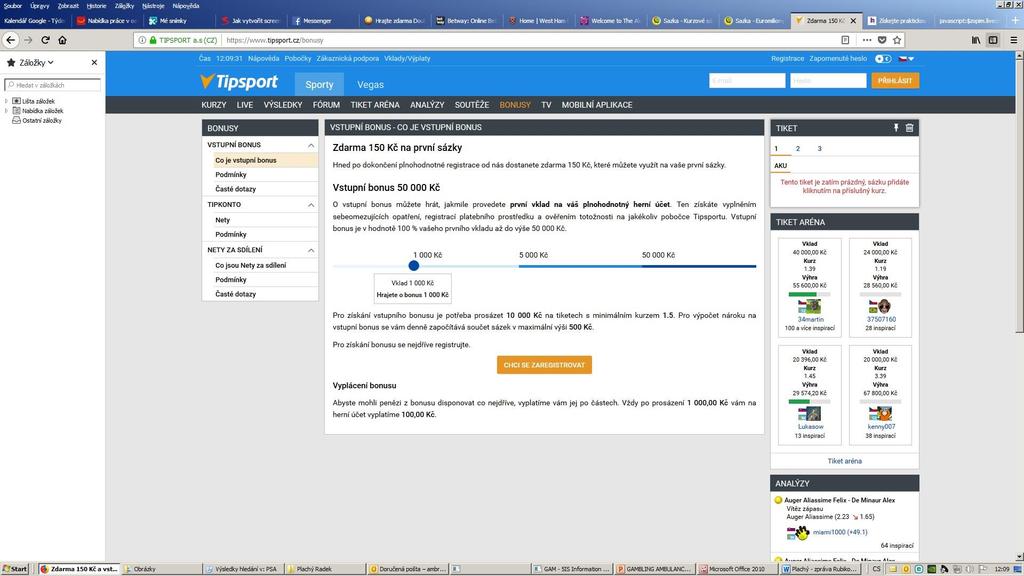Open KURZY in the navigation bar
Image resolution: width=1024 pixels, height=576 pixels.
point(214,104)
